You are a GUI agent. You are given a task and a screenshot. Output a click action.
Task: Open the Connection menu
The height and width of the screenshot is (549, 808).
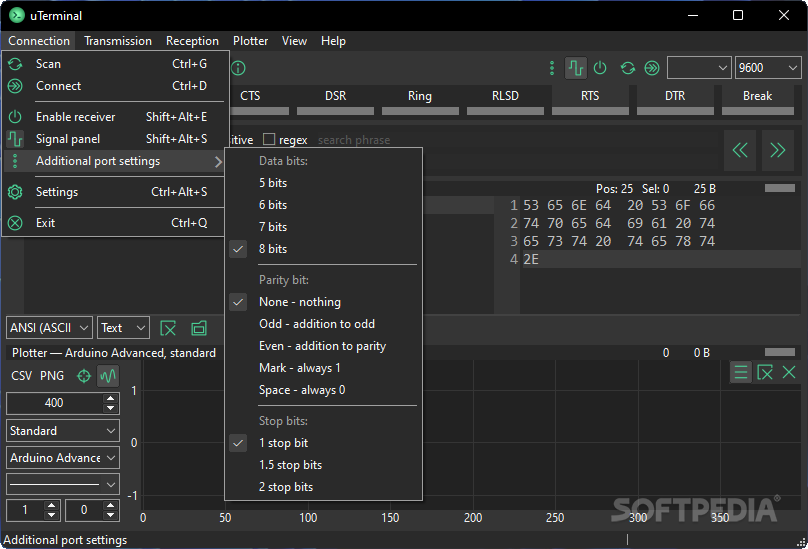(39, 41)
